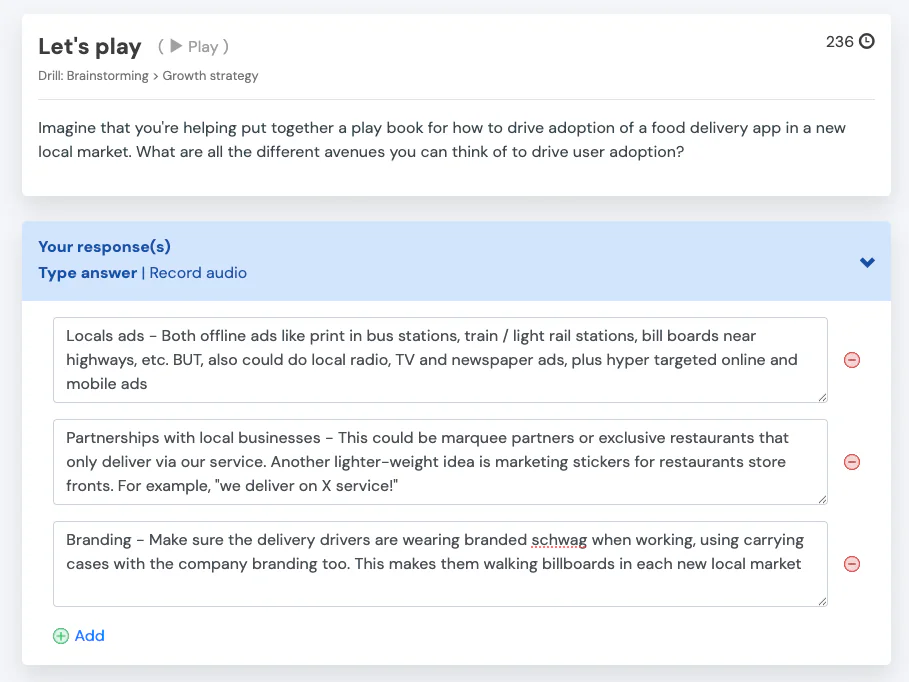This screenshot has width=909, height=682.
Task: Switch to Type answer mode
Action: (88, 273)
